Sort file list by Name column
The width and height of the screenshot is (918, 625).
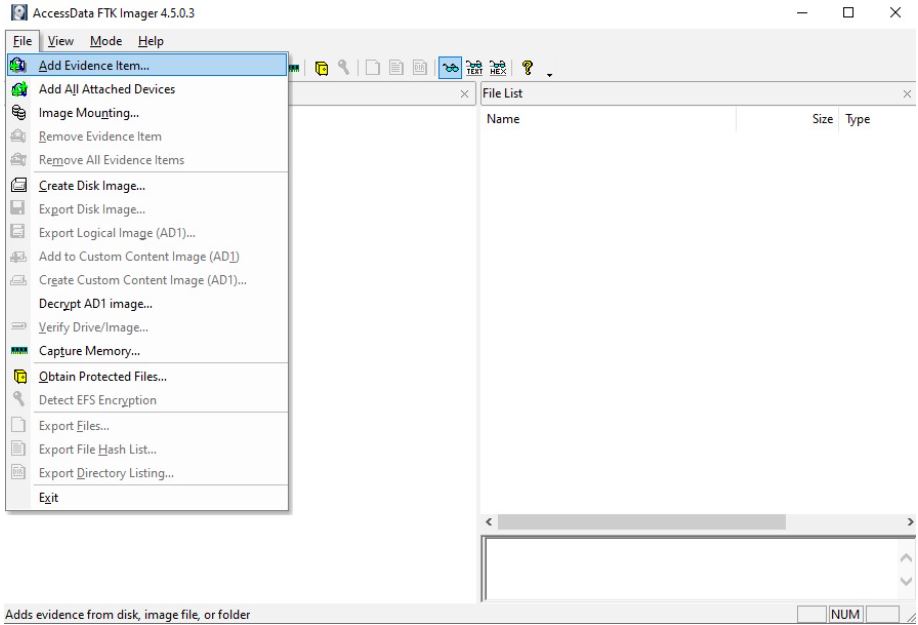(x=609, y=119)
